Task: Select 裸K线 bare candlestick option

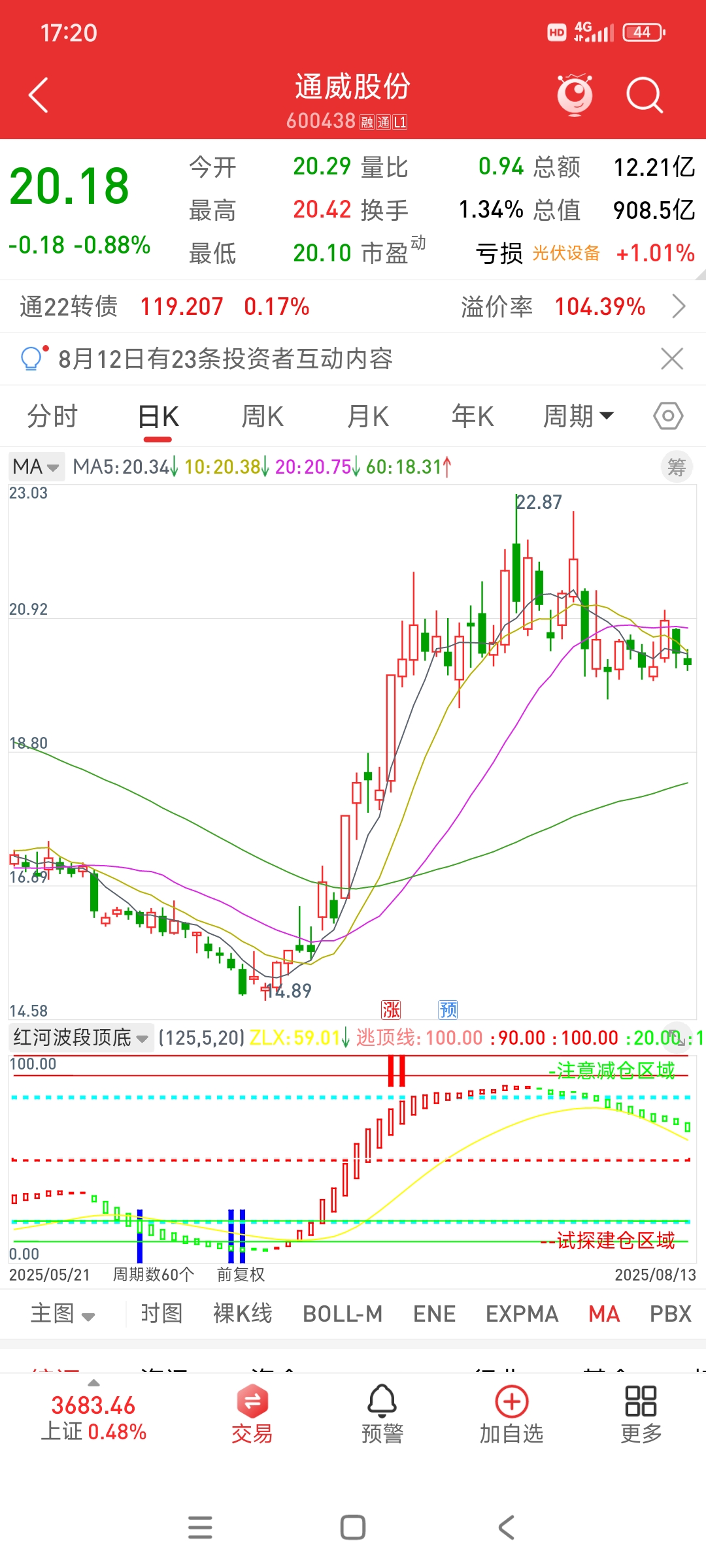Action: click(x=243, y=1314)
